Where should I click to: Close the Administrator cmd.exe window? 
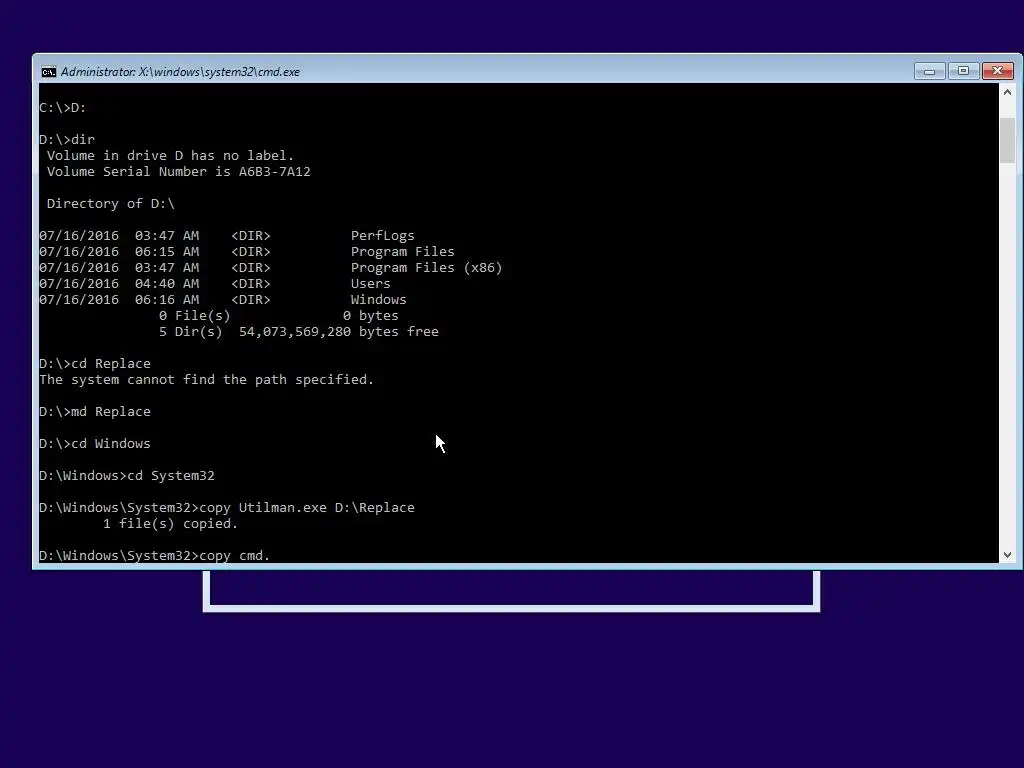[998, 71]
